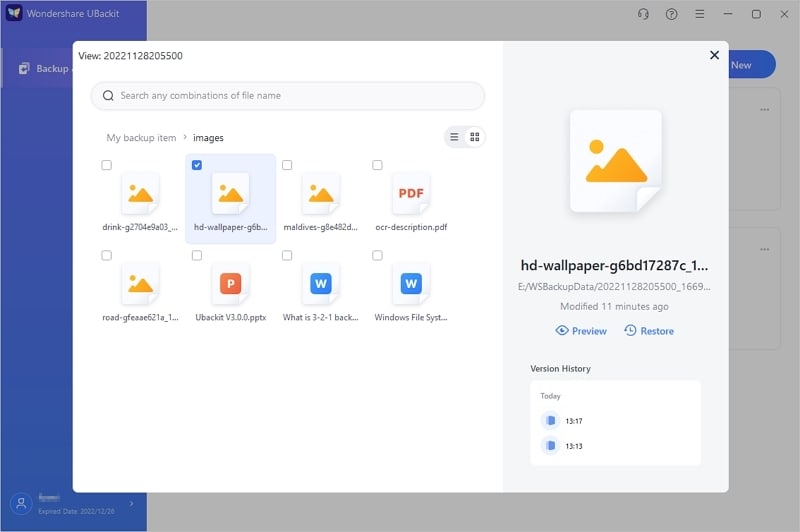Click the images breadcrumb folder
The width and height of the screenshot is (800, 532).
208,138
